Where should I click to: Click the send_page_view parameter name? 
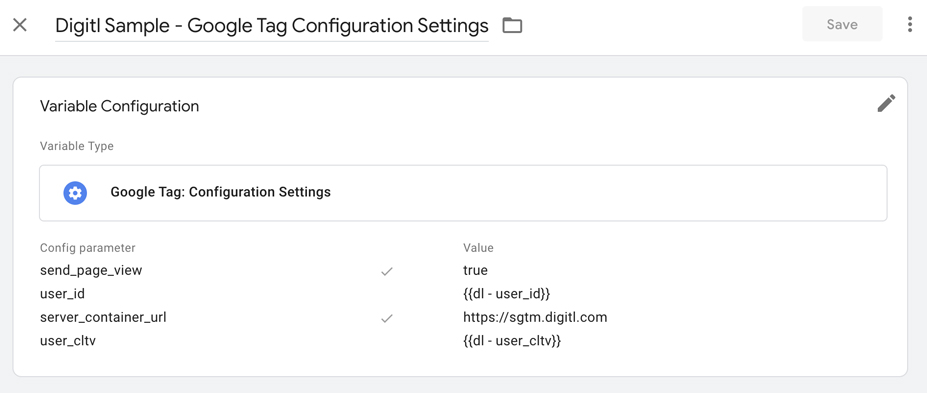[x=91, y=271]
